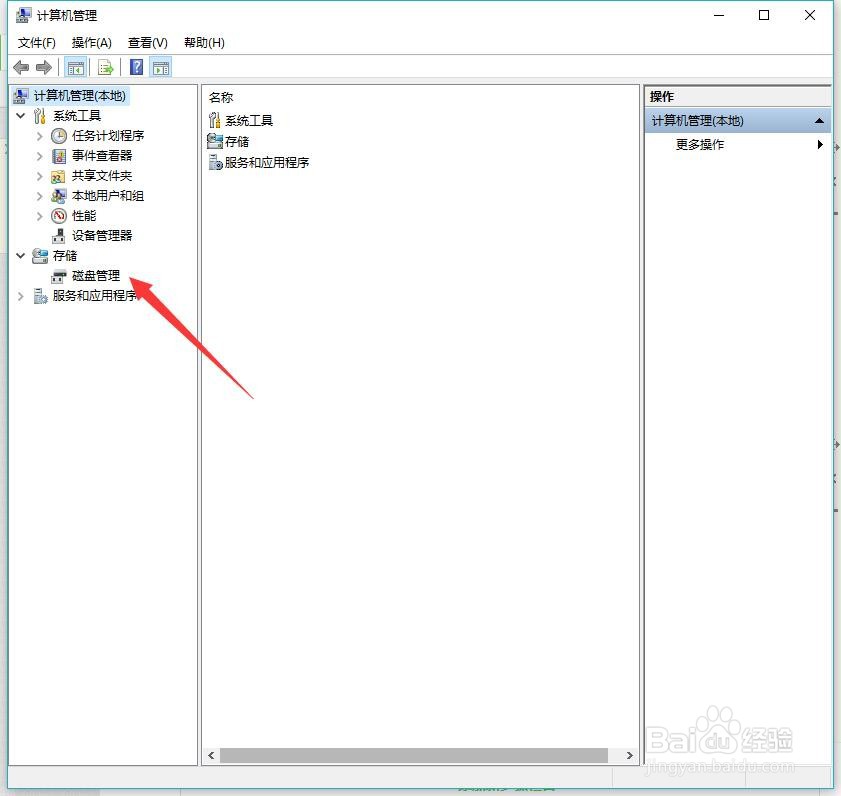Click the Forward arrow toolbar icon
841x796 pixels.
point(44,68)
